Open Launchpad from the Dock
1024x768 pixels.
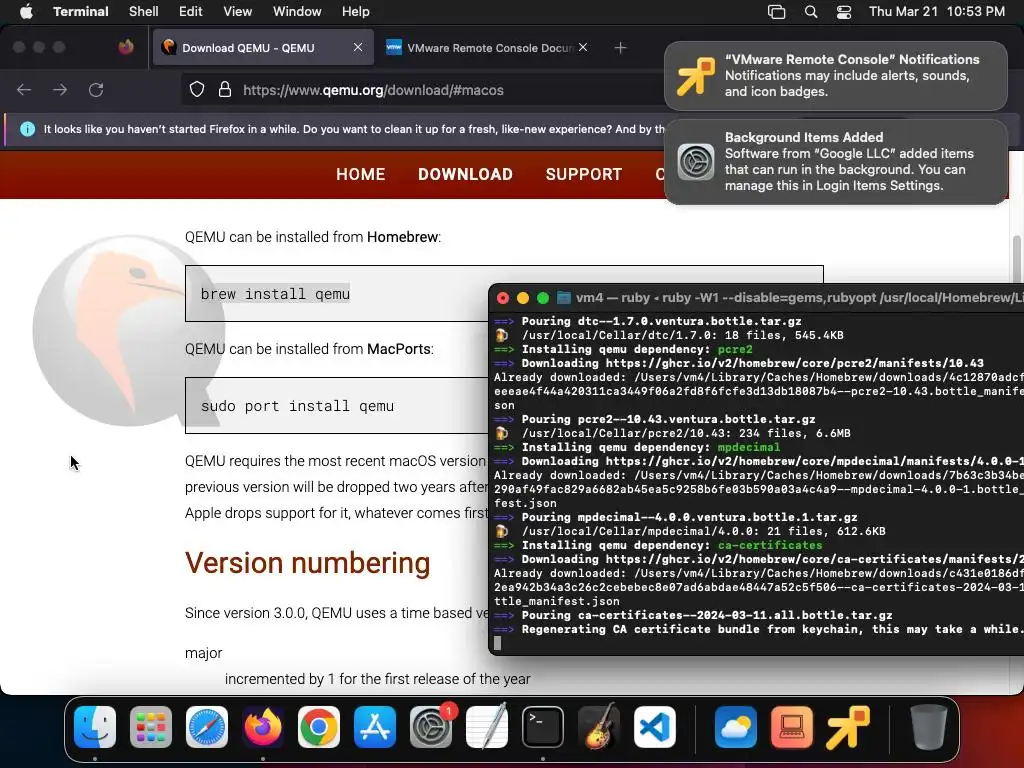[151, 727]
